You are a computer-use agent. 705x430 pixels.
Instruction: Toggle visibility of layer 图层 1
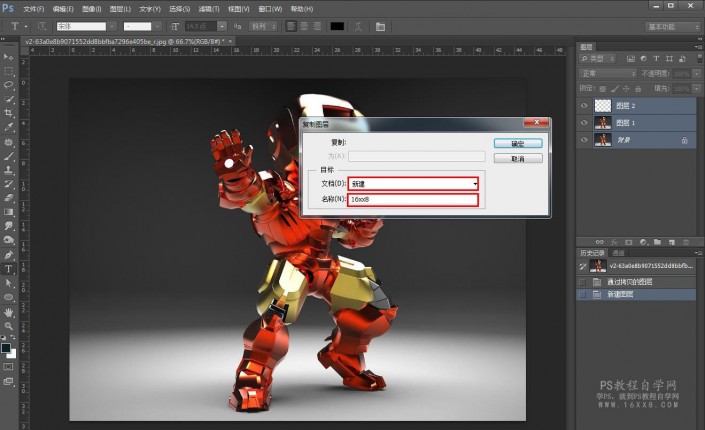coord(585,122)
